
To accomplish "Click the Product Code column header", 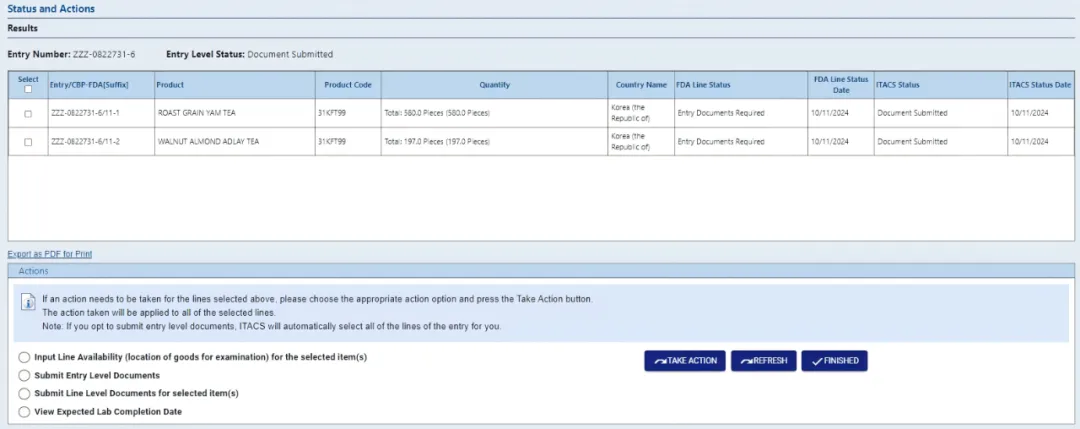I will click(x=348, y=85).
